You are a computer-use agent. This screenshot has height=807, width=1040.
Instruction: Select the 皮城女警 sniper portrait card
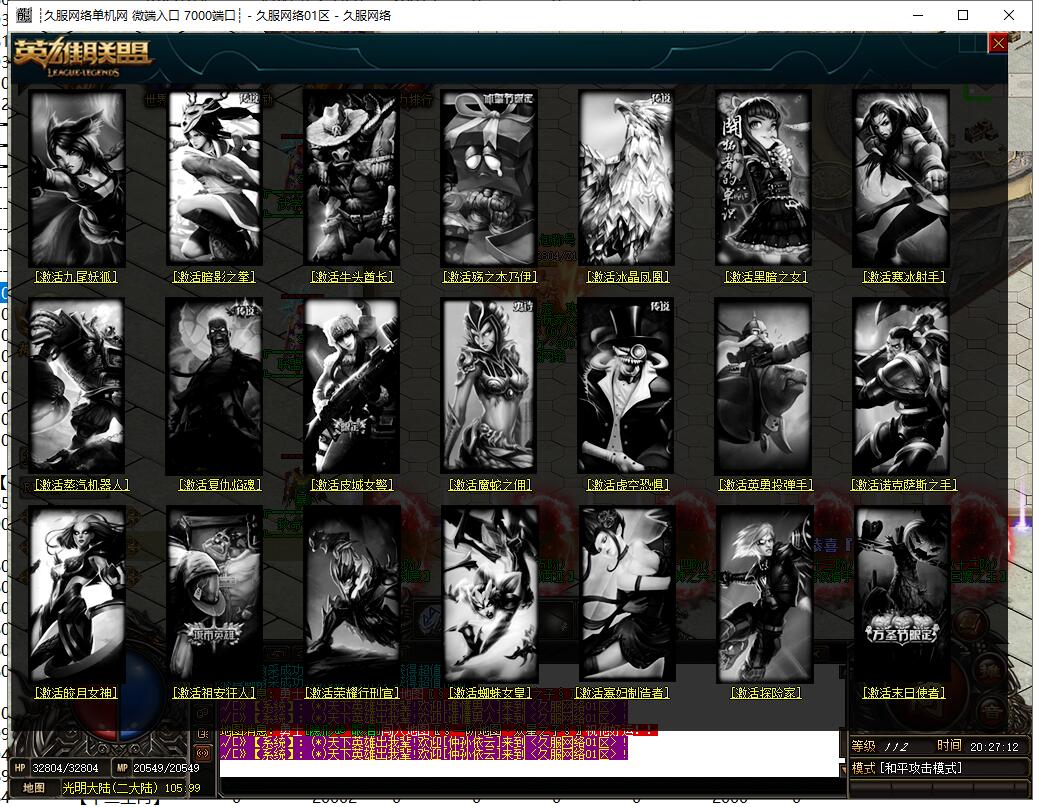tap(352, 386)
